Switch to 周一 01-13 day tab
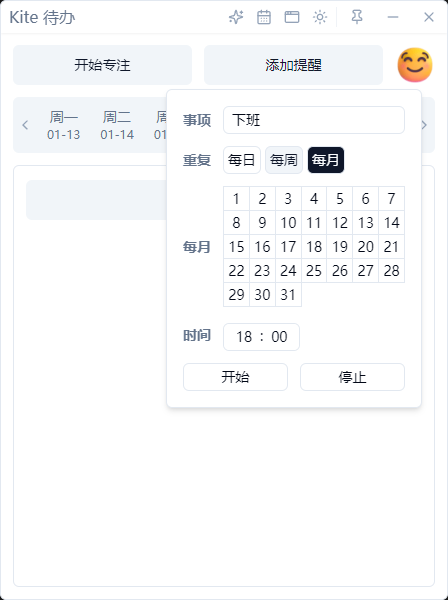 (64, 125)
